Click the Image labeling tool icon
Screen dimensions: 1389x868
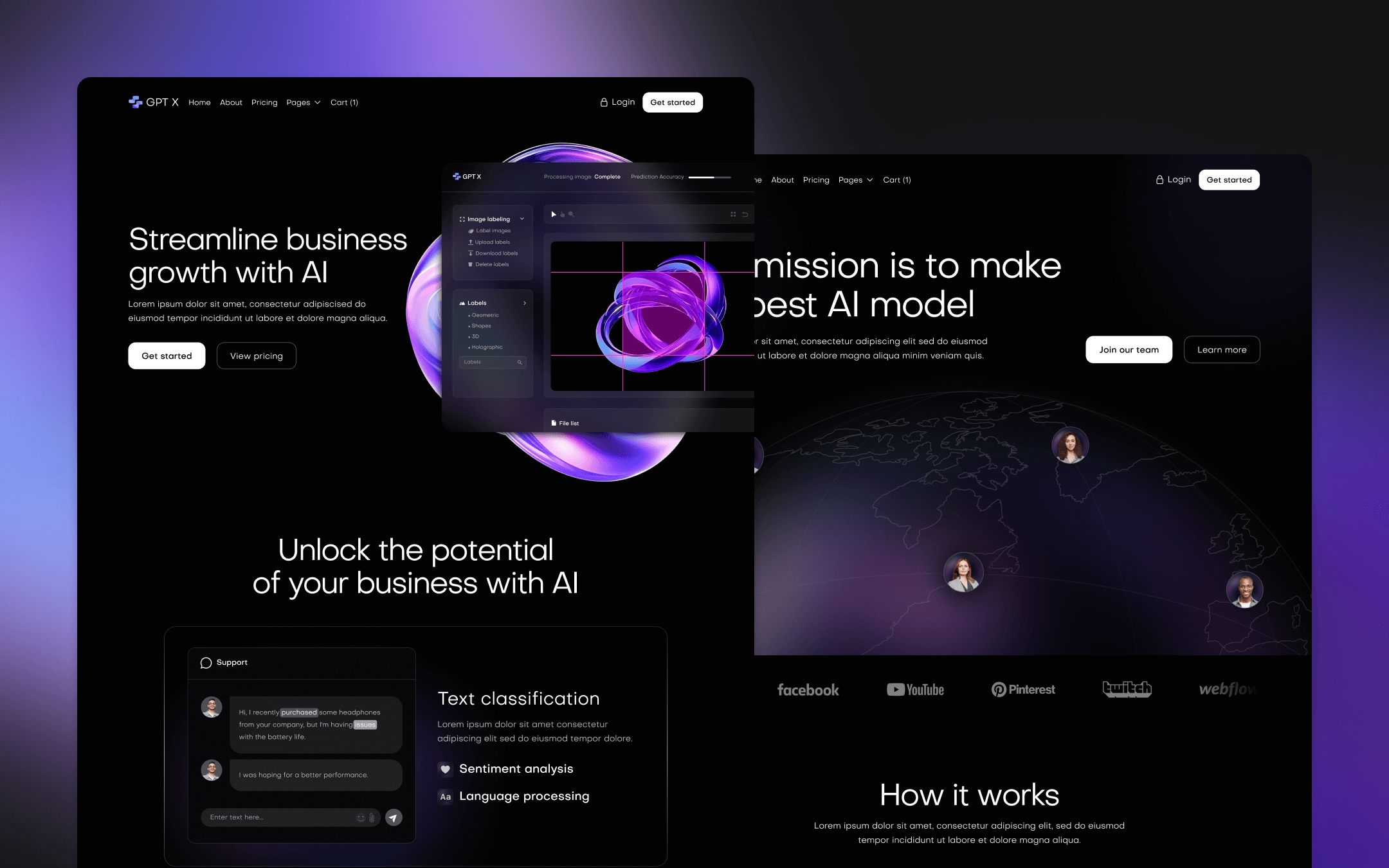(x=463, y=219)
